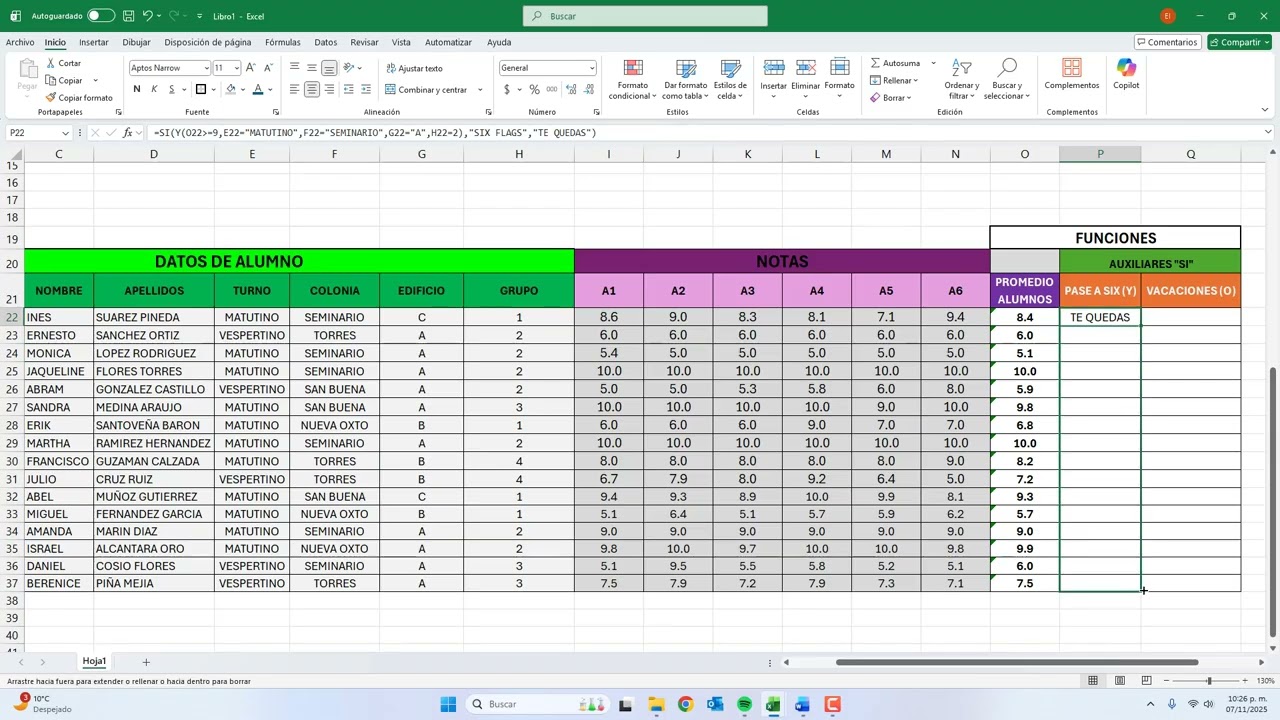Apply bold formatting with N button
Screen dimensions: 1280x720
click(x=136, y=89)
